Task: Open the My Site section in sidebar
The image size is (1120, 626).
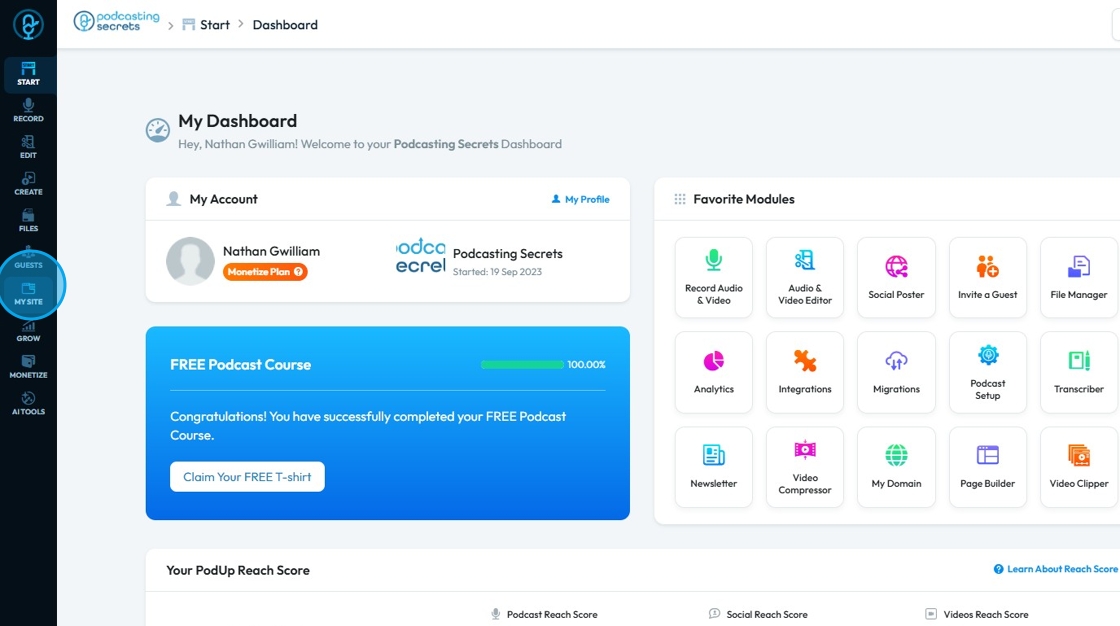Action: pyautogui.click(x=29, y=294)
